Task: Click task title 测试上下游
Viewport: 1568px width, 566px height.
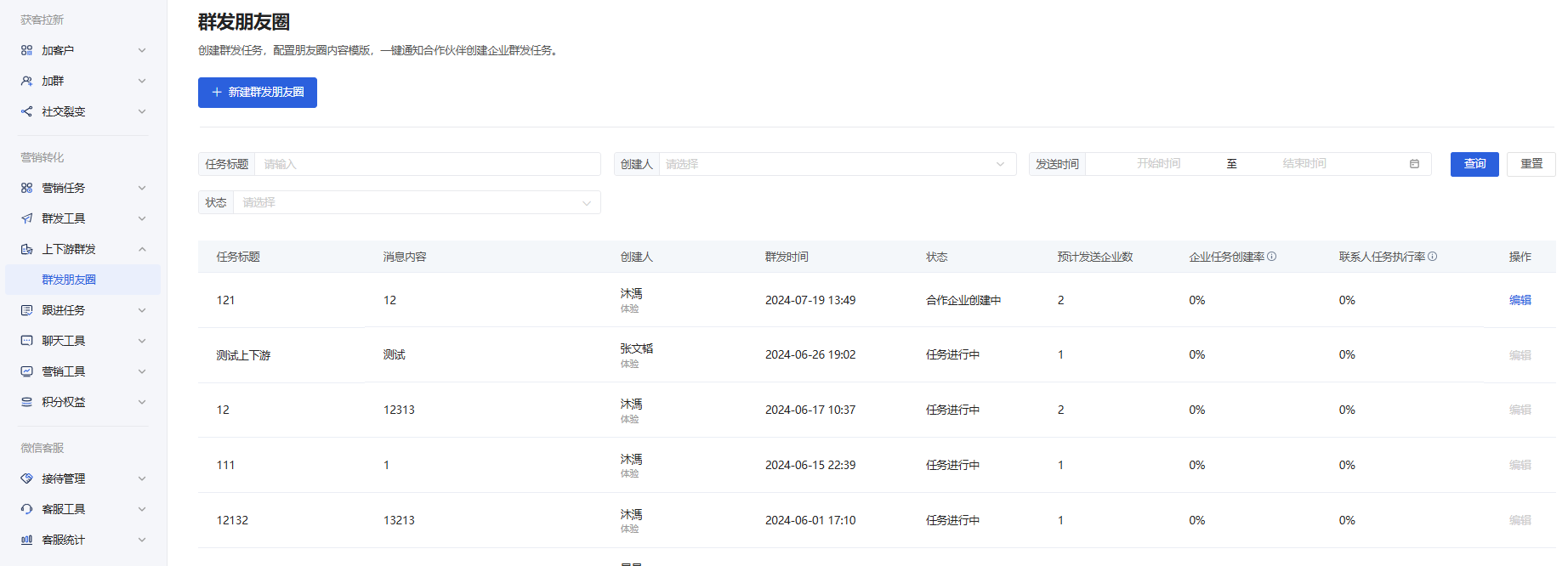Action: (243, 355)
